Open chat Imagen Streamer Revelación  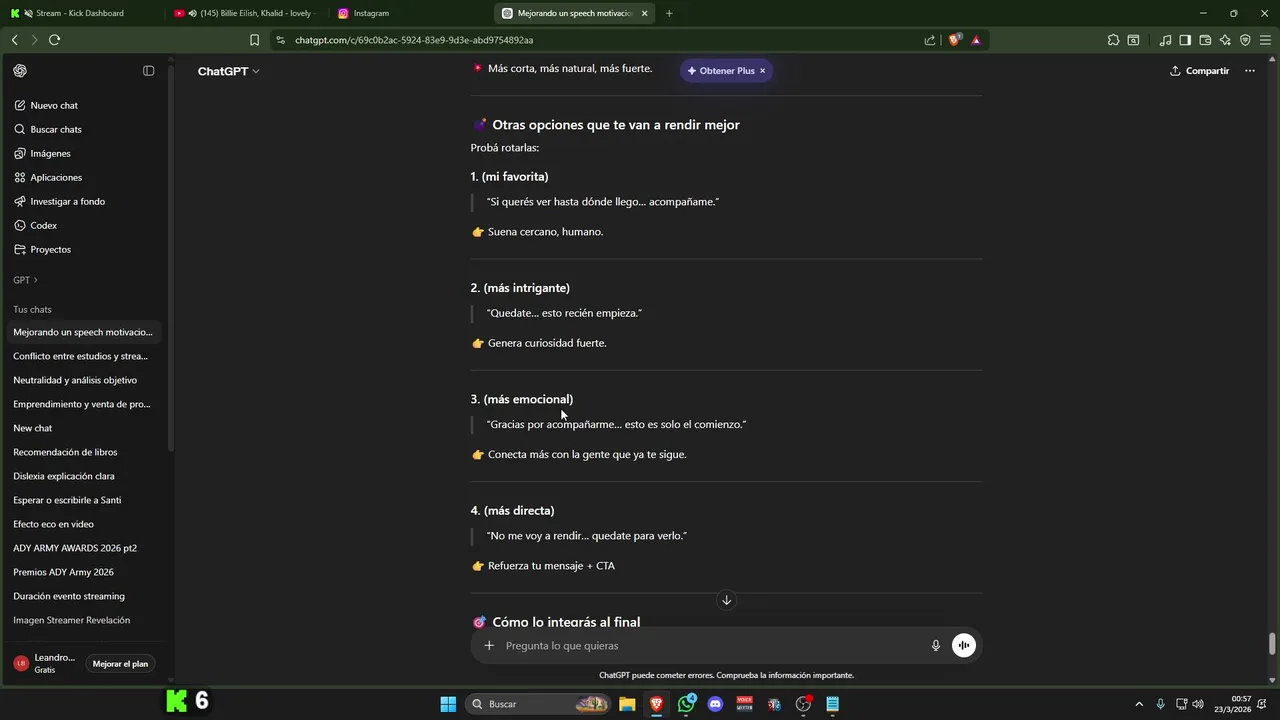[x=84, y=620]
